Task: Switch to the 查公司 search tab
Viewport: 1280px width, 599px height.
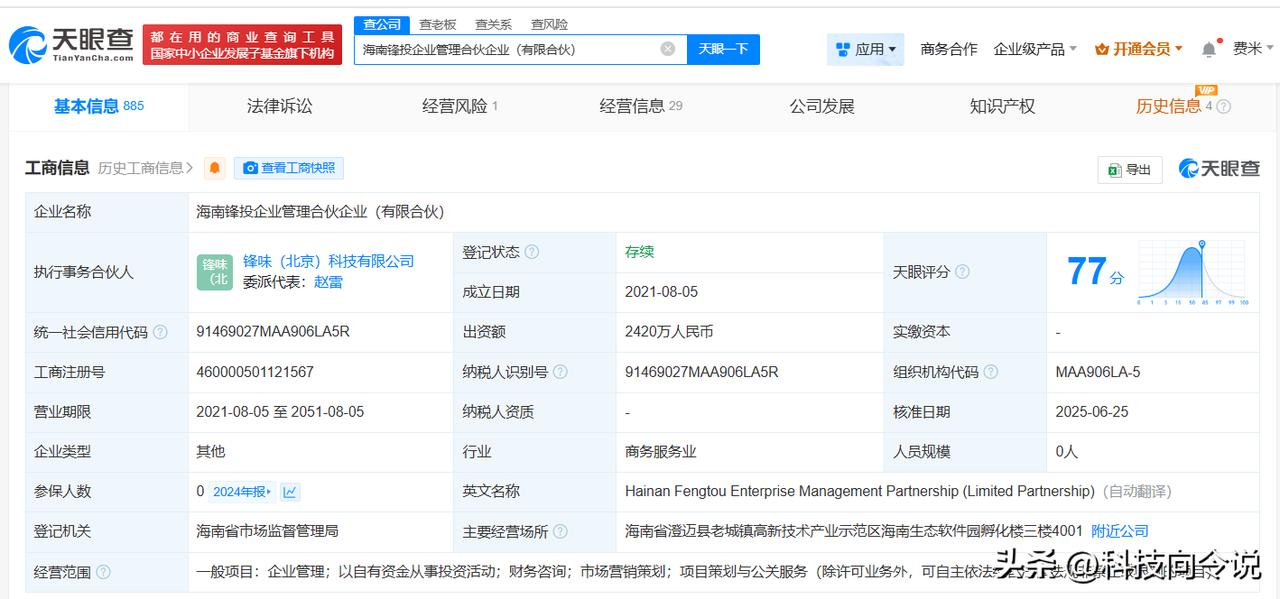Action: click(x=382, y=24)
